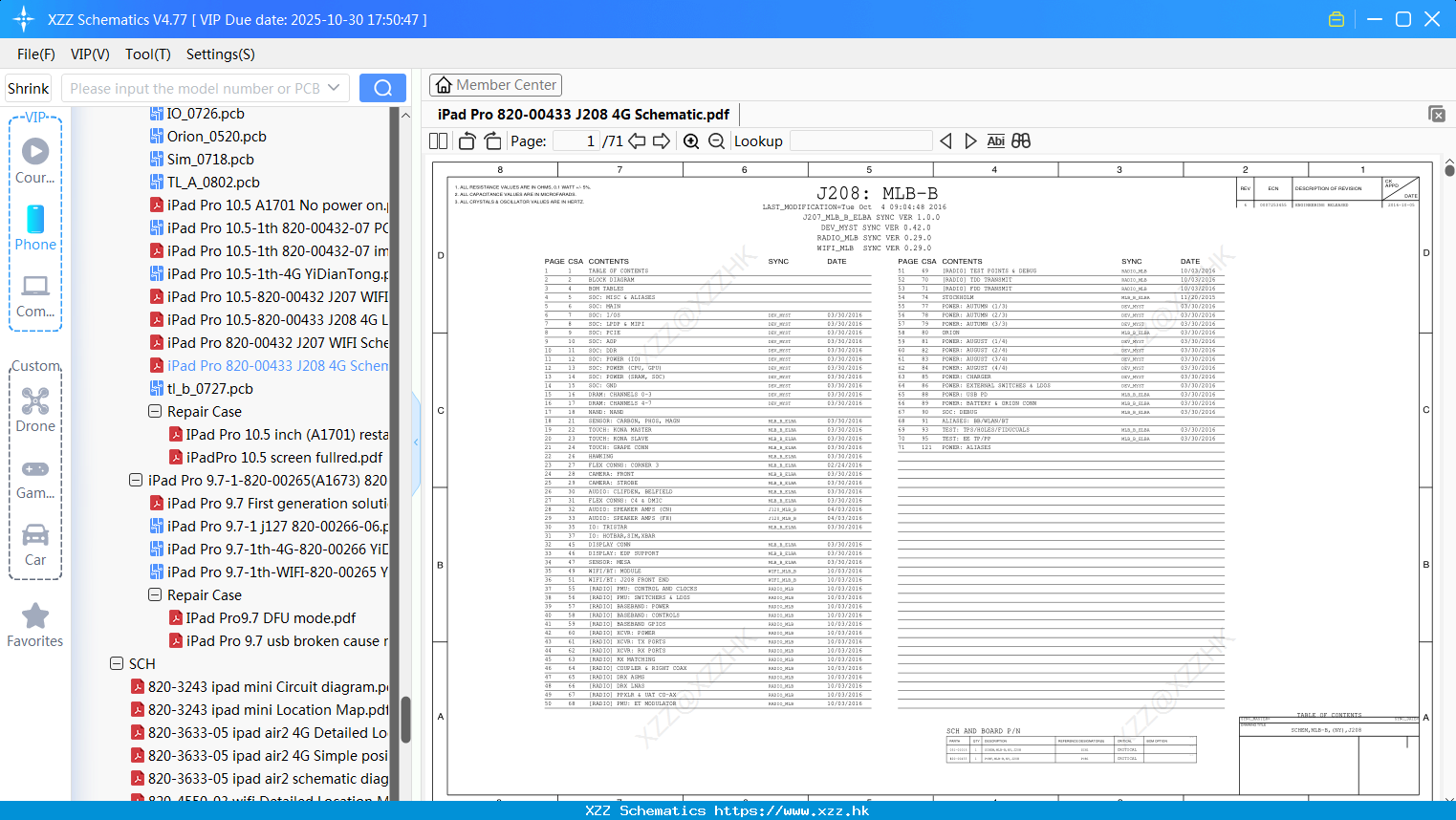Viewport: 1456px width, 820px height.
Task: Click the Lookup text field
Action: click(x=861, y=141)
